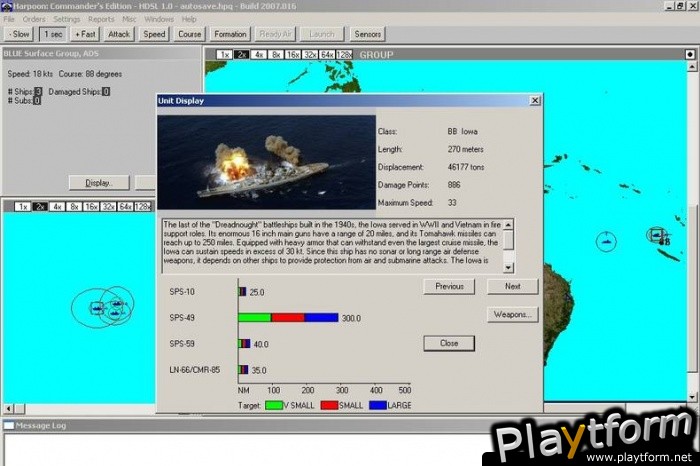Set lower-left unit map zoom to 16x
The width and height of the screenshot is (700, 466).
(x=91, y=207)
